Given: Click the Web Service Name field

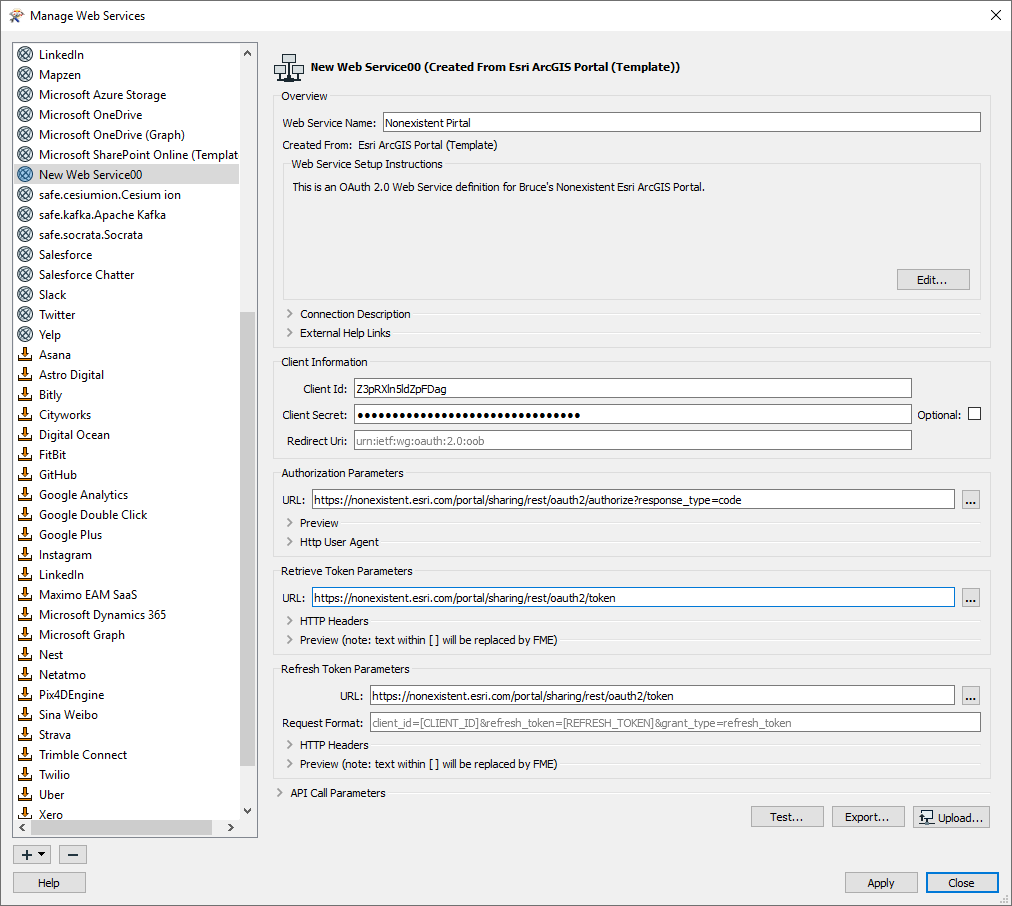Looking at the screenshot, I should (x=682, y=123).
